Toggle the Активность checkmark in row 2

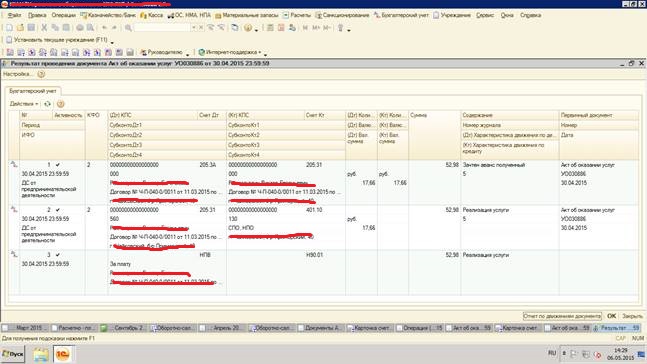point(58,210)
